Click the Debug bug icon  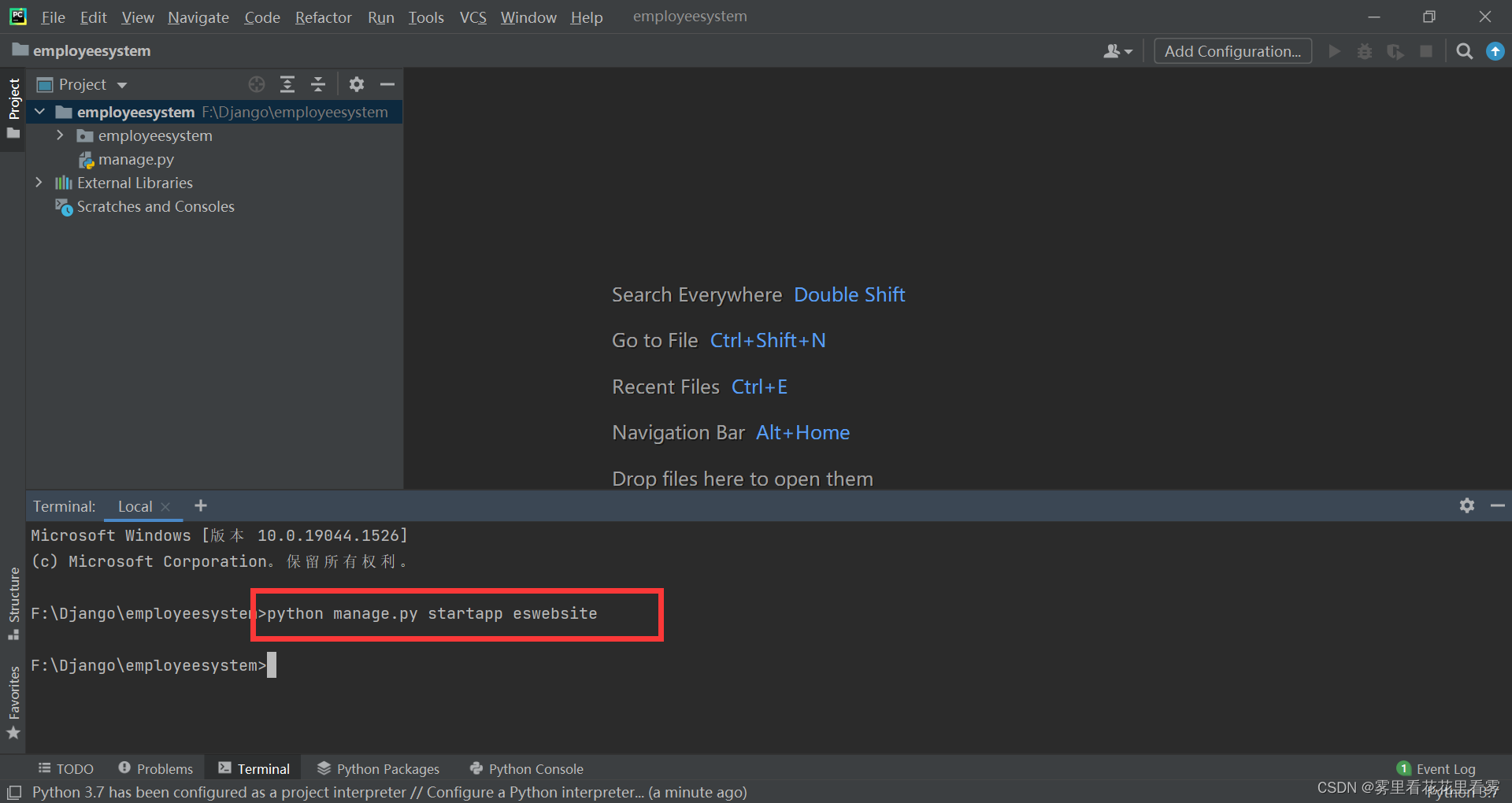[1365, 51]
